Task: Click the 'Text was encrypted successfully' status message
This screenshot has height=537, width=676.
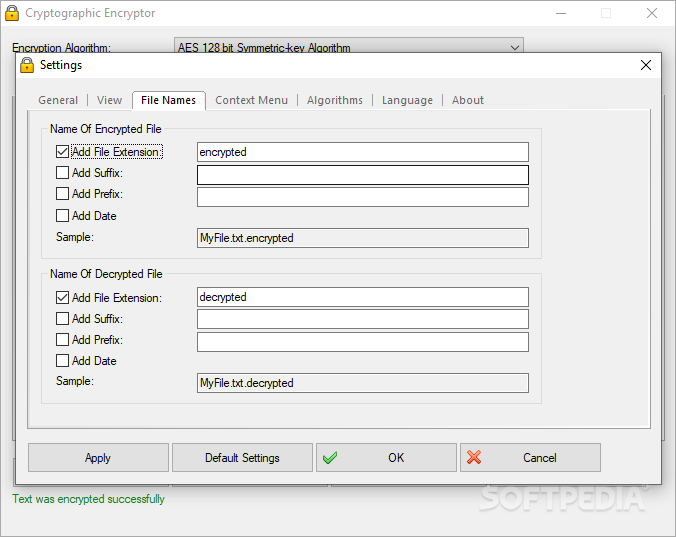Action: pos(88,499)
